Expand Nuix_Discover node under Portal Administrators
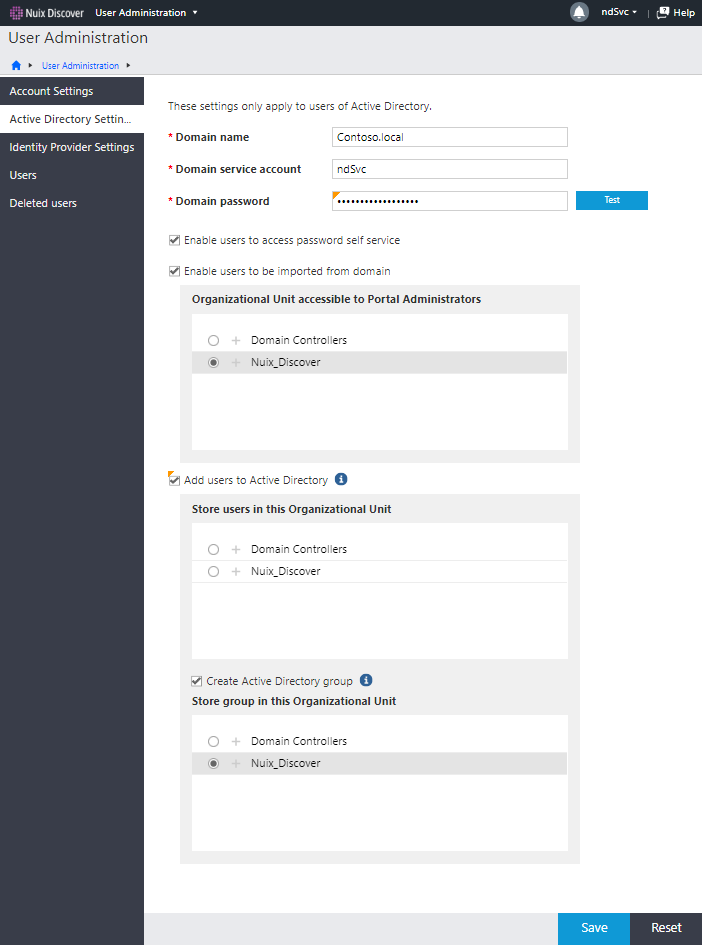This screenshot has height=945, width=702. tap(236, 363)
